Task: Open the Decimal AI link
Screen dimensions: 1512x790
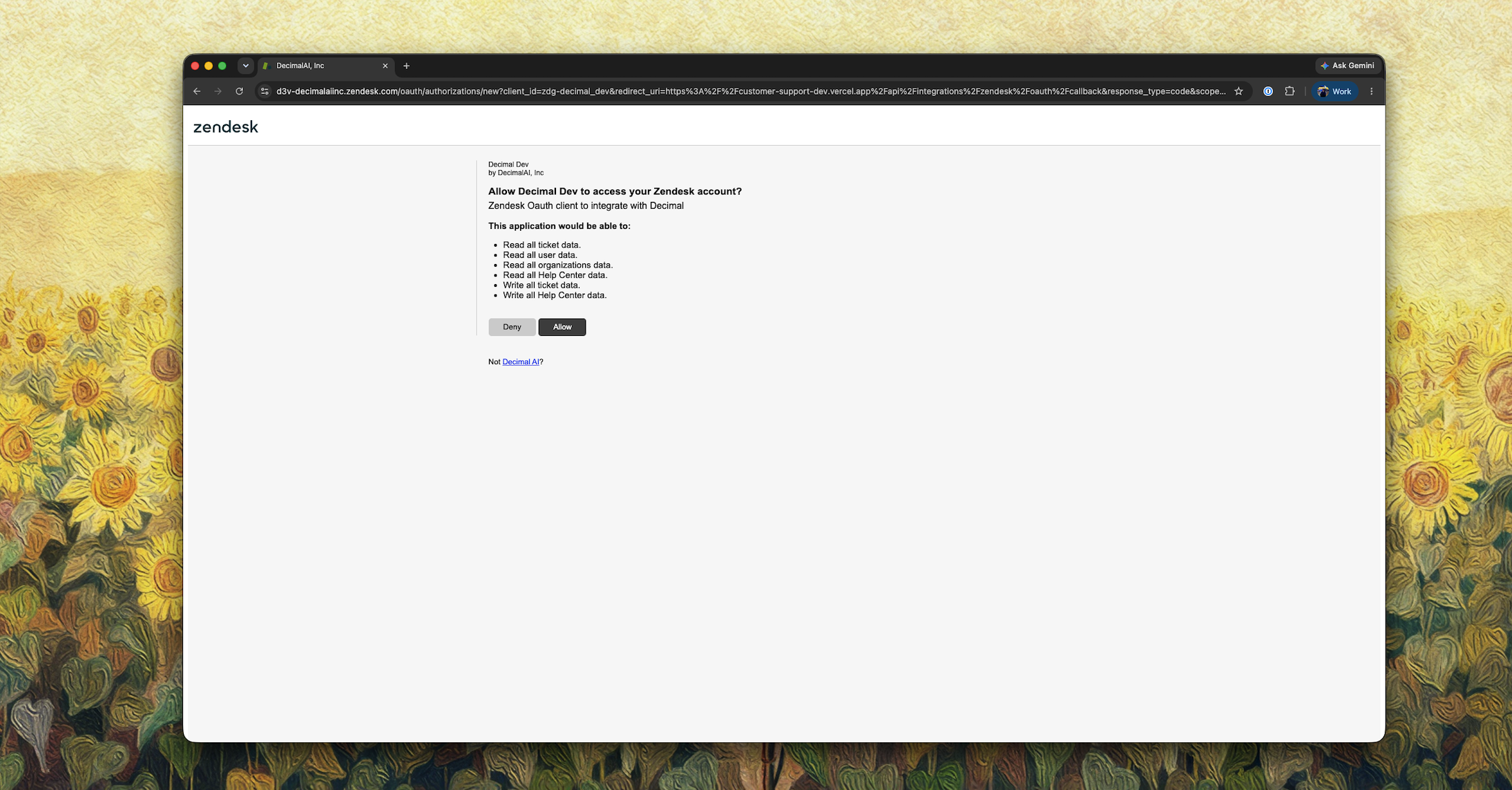Action: [521, 361]
